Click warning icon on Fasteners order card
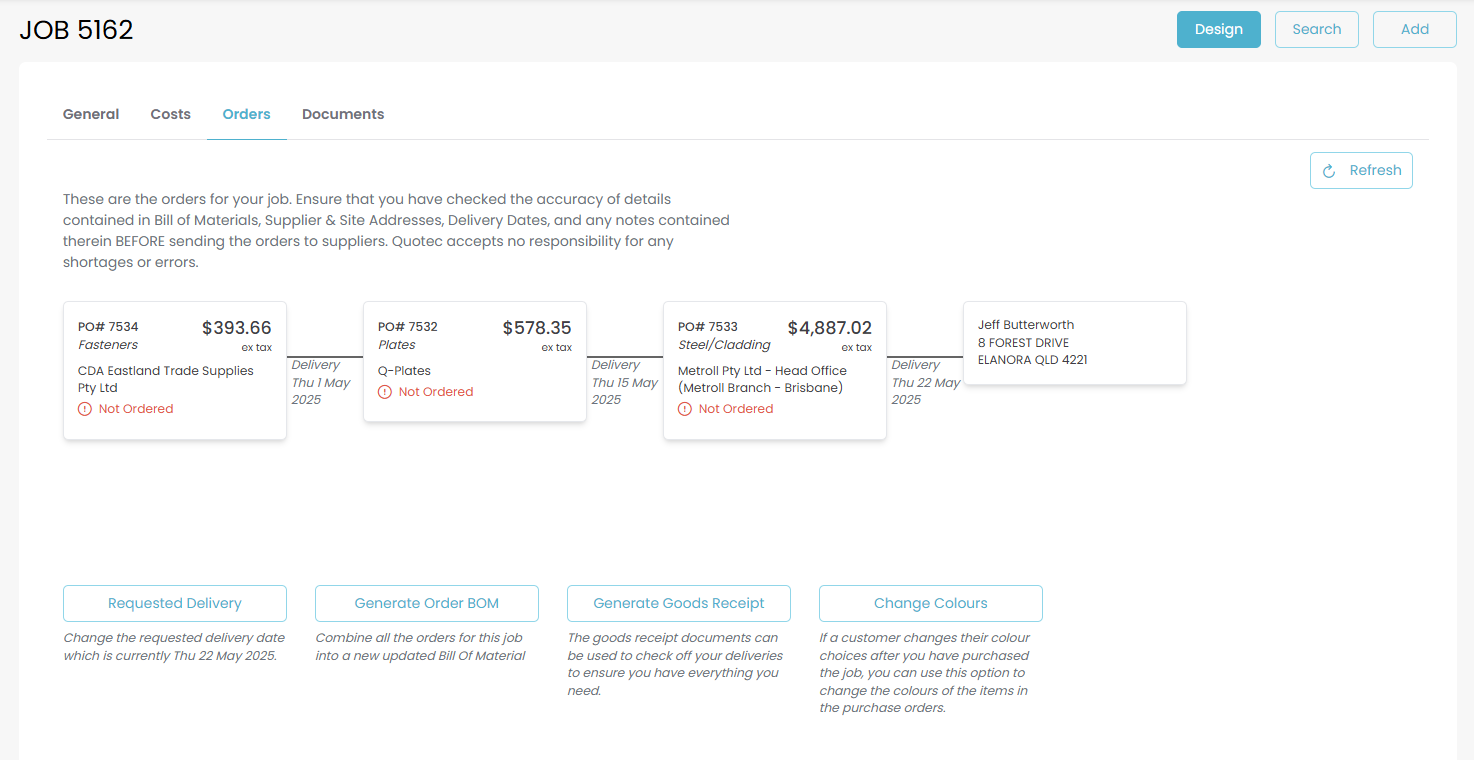Image resolution: width=1474 pixels, height=760 pixels. coord(85,409)
